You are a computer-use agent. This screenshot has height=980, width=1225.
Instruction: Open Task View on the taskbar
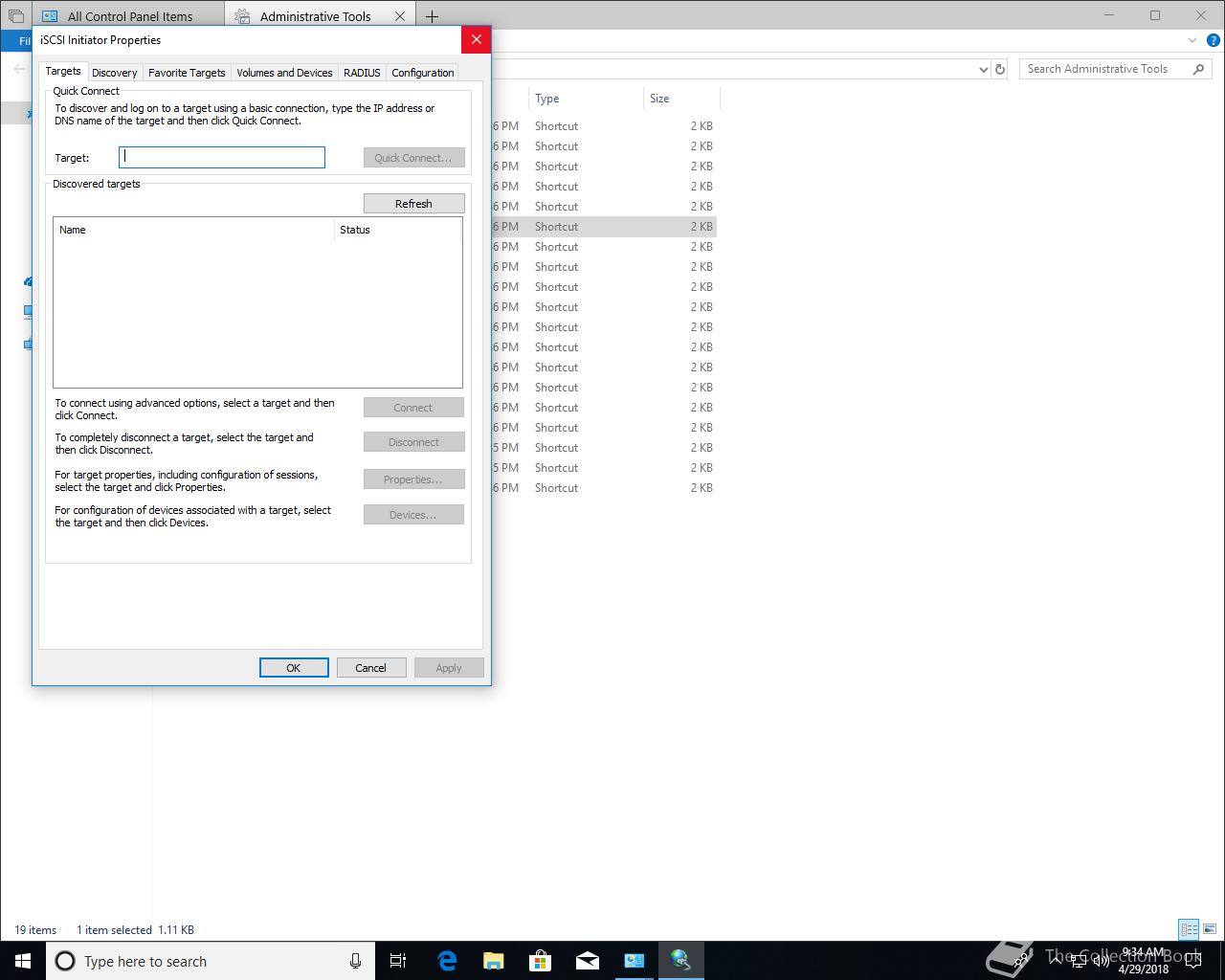(x=398, y=961)
